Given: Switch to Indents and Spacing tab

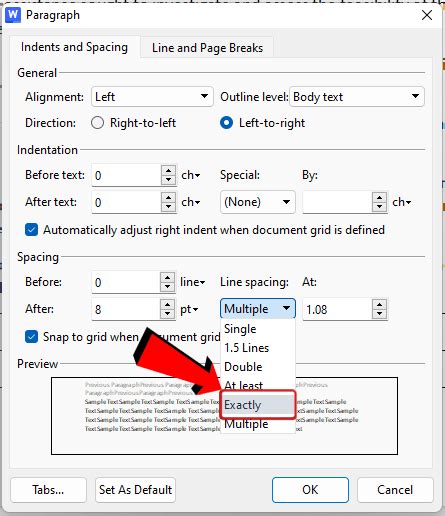Looking at the screenshot, I should (74, 47).
